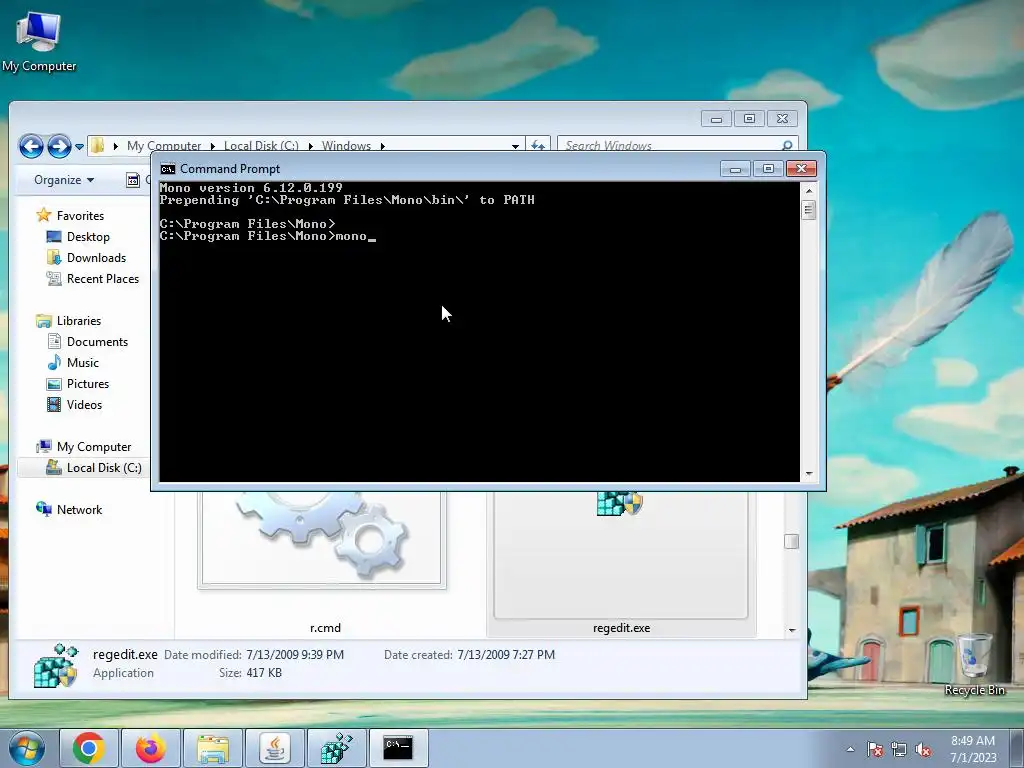
Task: Select Downloads under Favorites
Action: [x=86, y=257]
